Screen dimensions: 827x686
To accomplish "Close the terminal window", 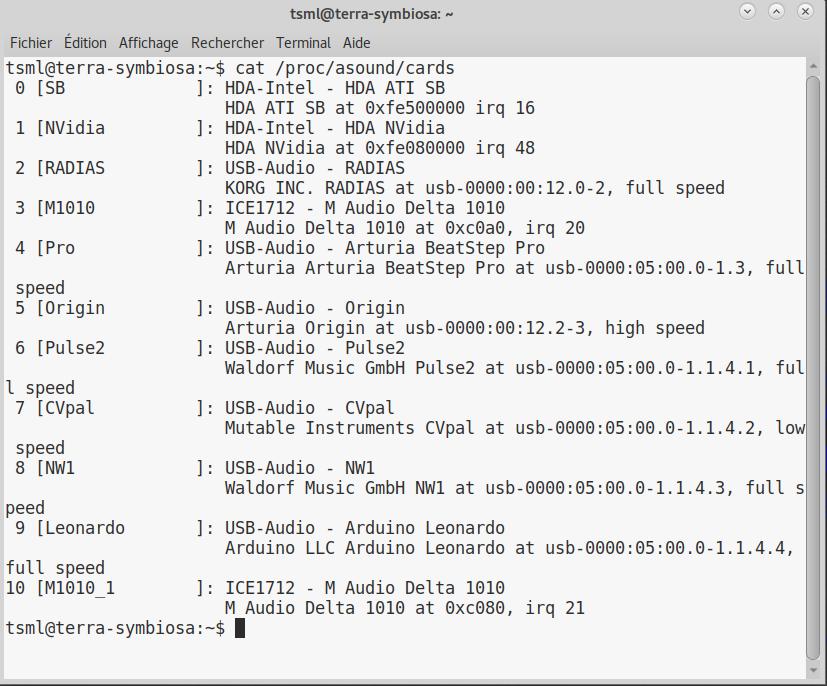I will (x=805, y=11).
